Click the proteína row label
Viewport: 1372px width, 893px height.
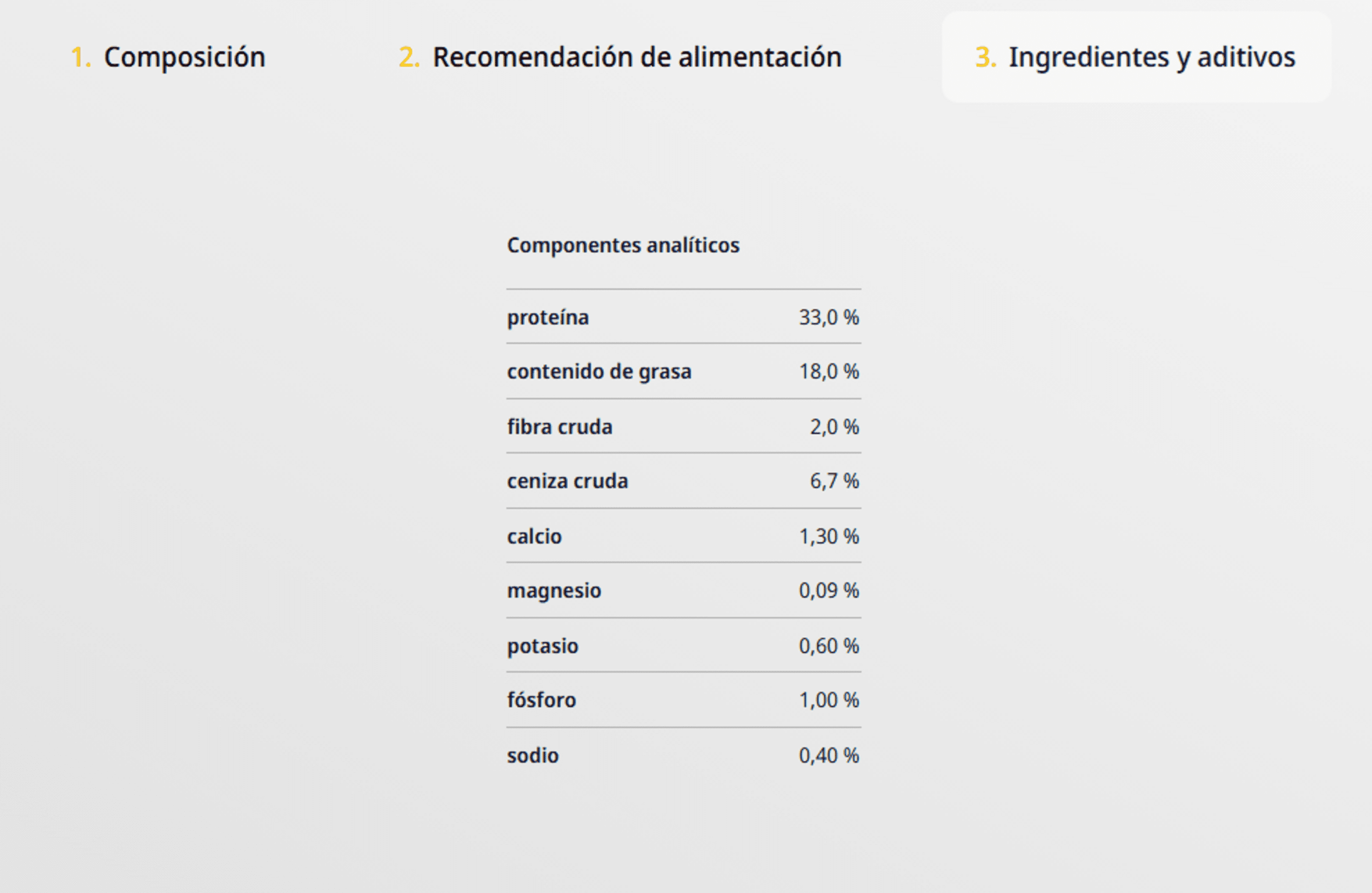click(x=548, y=318)
